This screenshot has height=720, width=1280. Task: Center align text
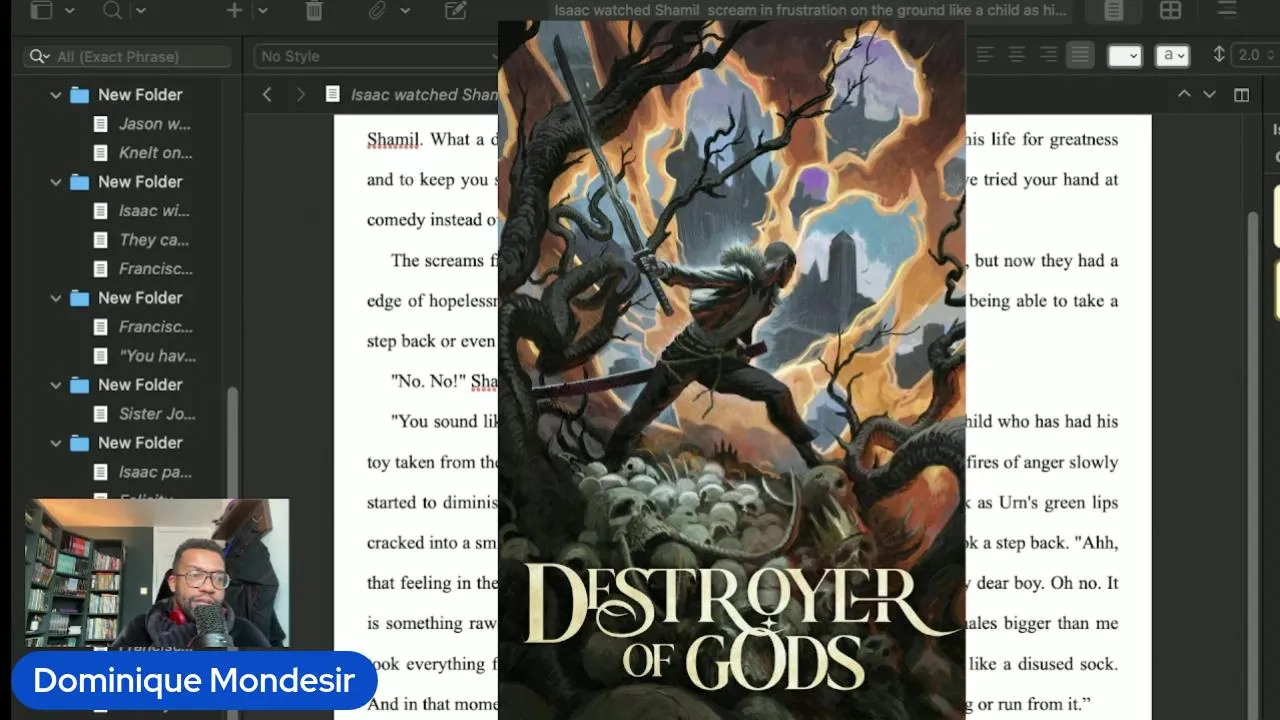(x=1017, y=55)
